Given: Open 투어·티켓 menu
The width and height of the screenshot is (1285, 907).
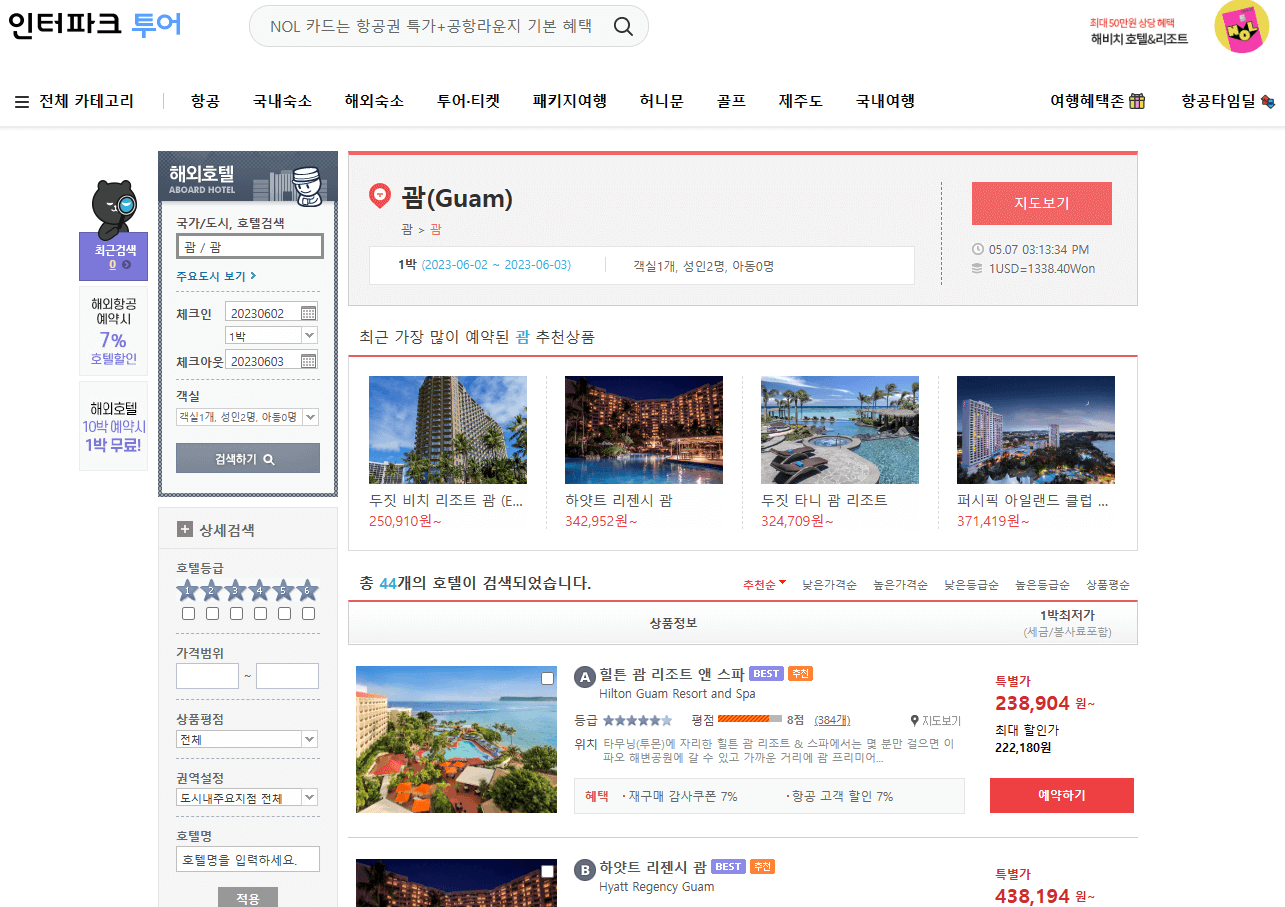Looking at the screenshot, I should coord(468,101).
